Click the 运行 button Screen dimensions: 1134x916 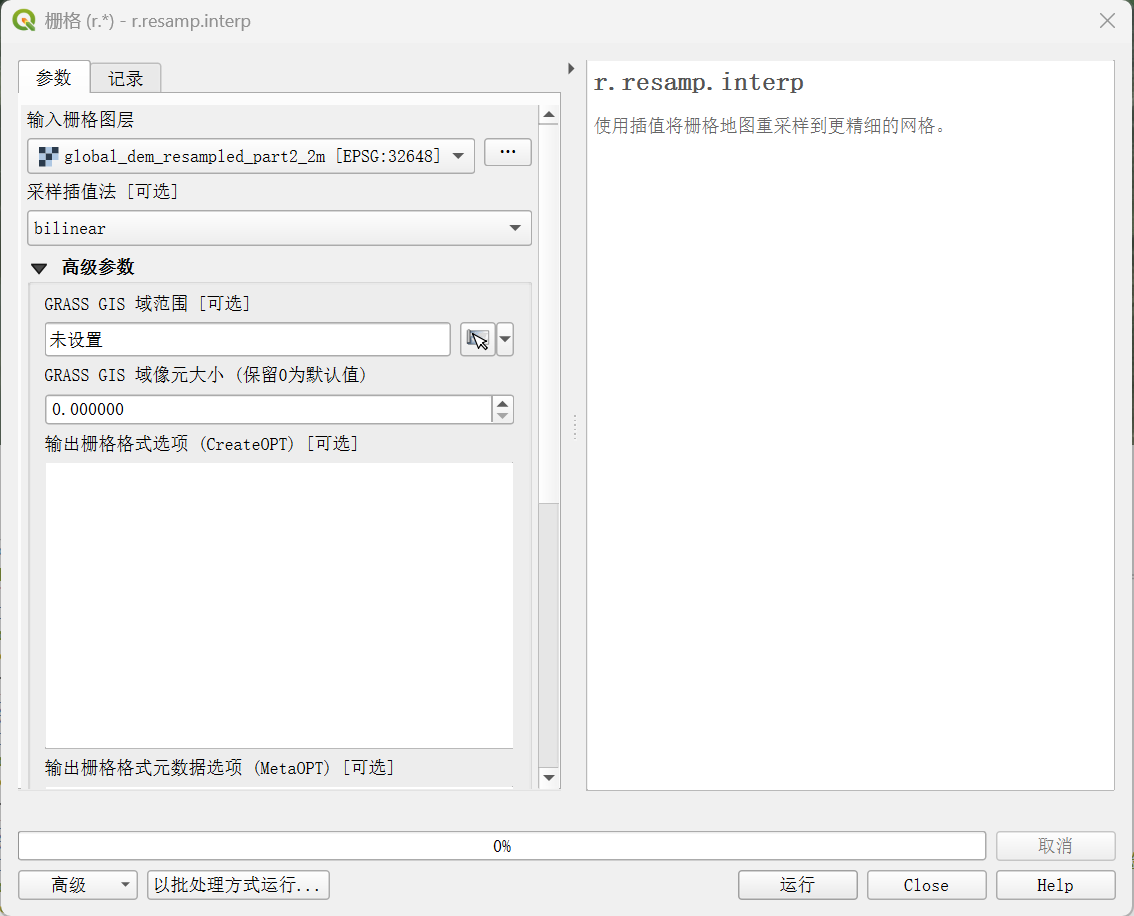point(797,885)
